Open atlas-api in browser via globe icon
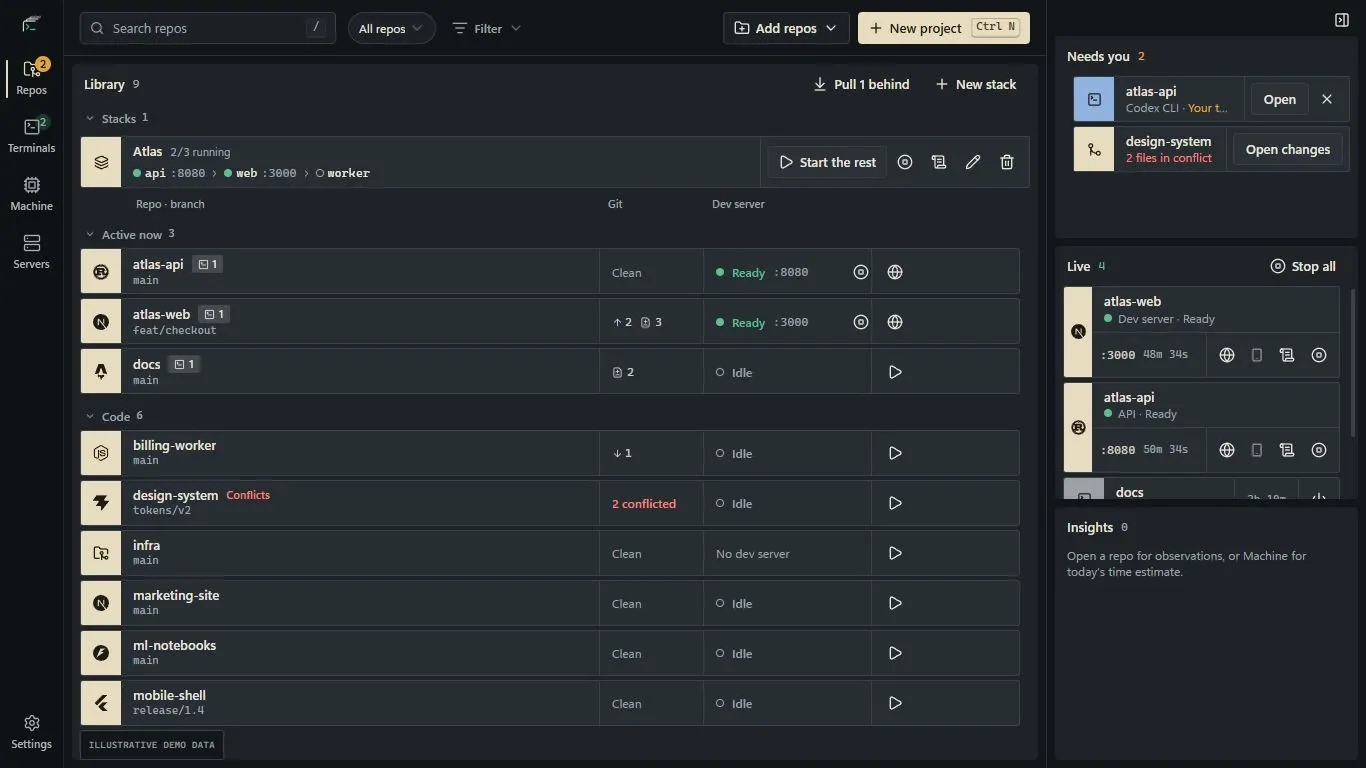This screenshot has height=768, width=1366. click(x=895, y=272)
